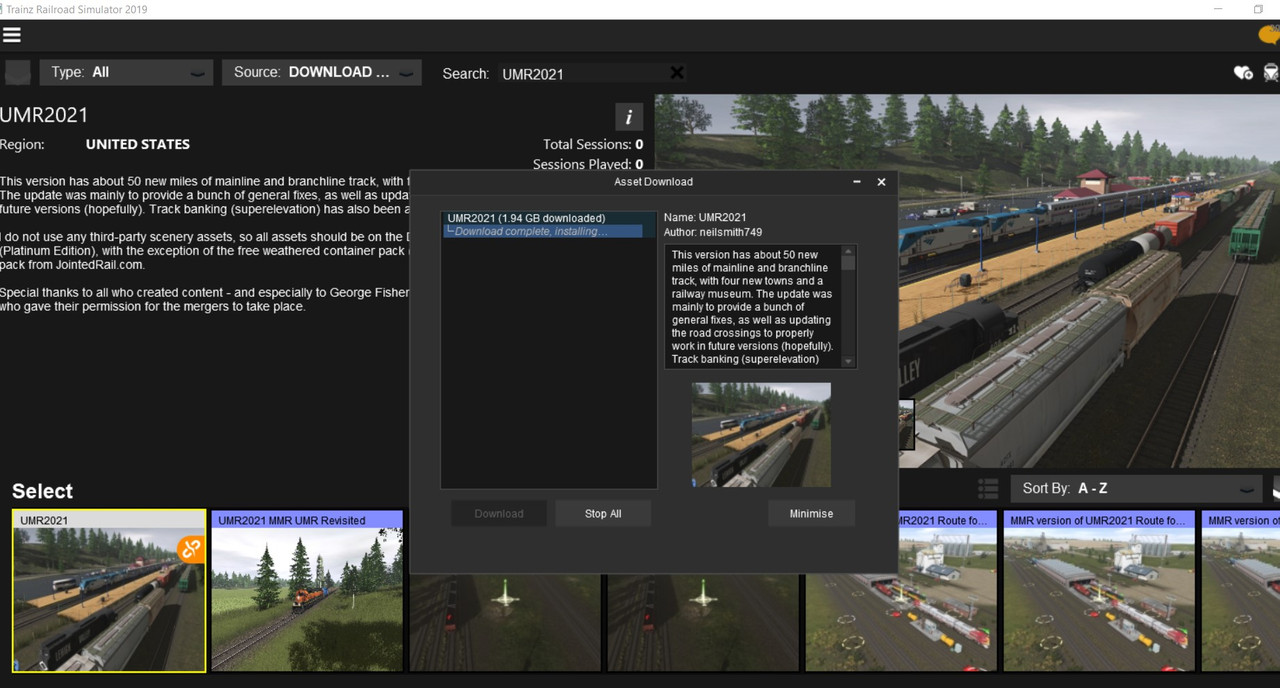Click Stop All in Asset Download

603,513
